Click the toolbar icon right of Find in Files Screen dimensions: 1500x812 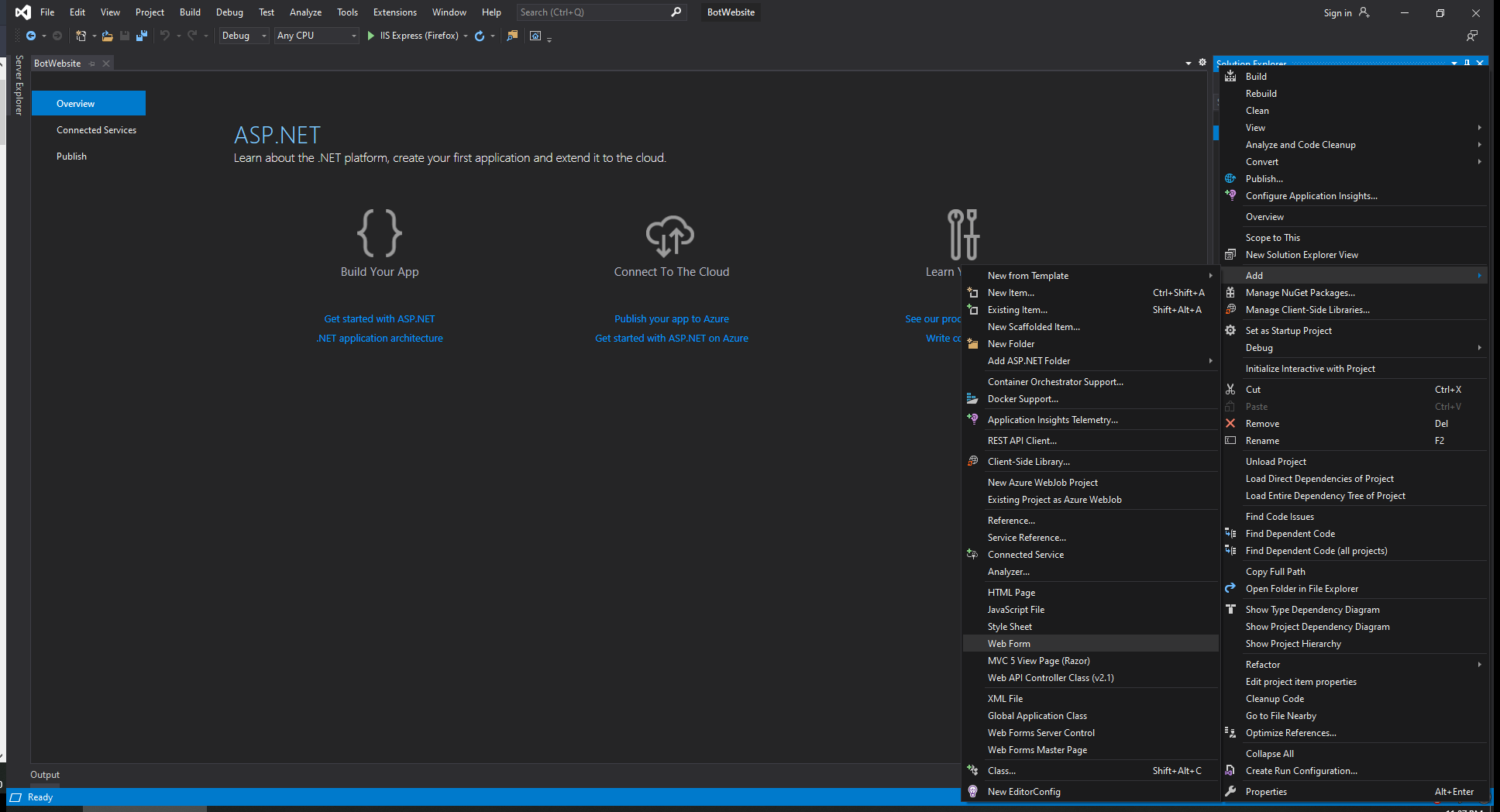535,36
